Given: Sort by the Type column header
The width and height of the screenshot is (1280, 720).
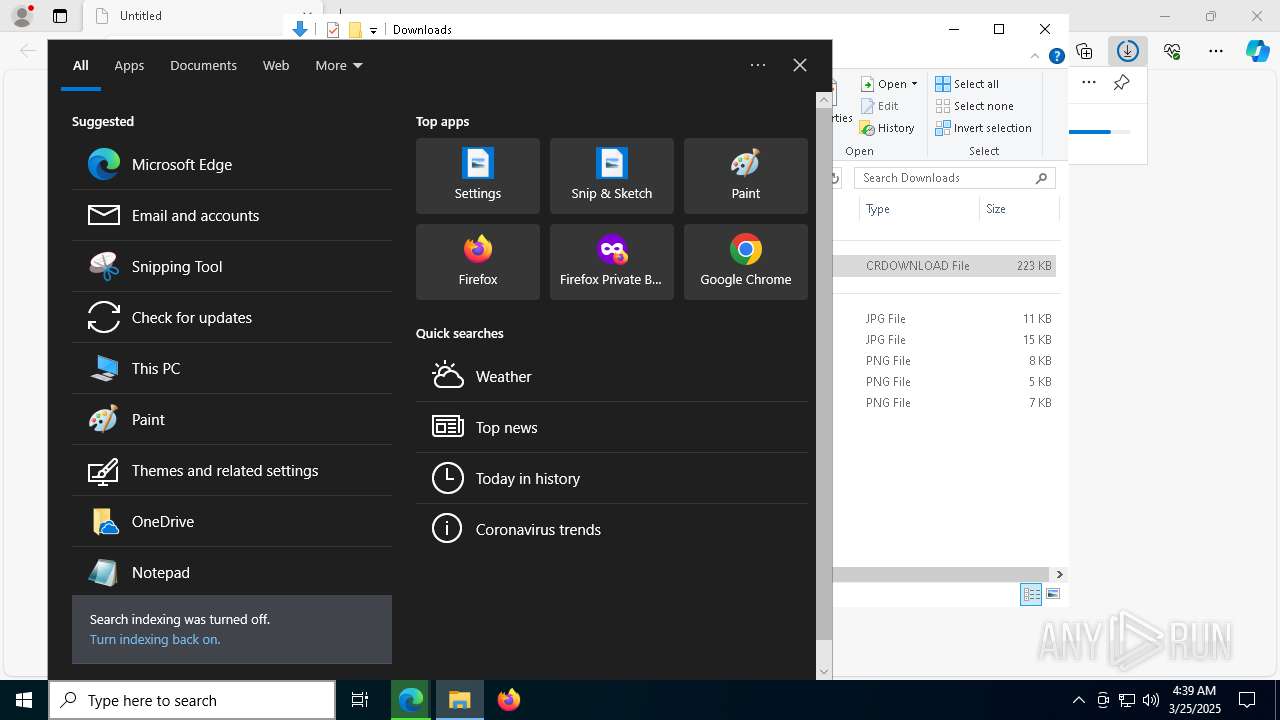Looking at the screenshot, I should pos(918,209).
